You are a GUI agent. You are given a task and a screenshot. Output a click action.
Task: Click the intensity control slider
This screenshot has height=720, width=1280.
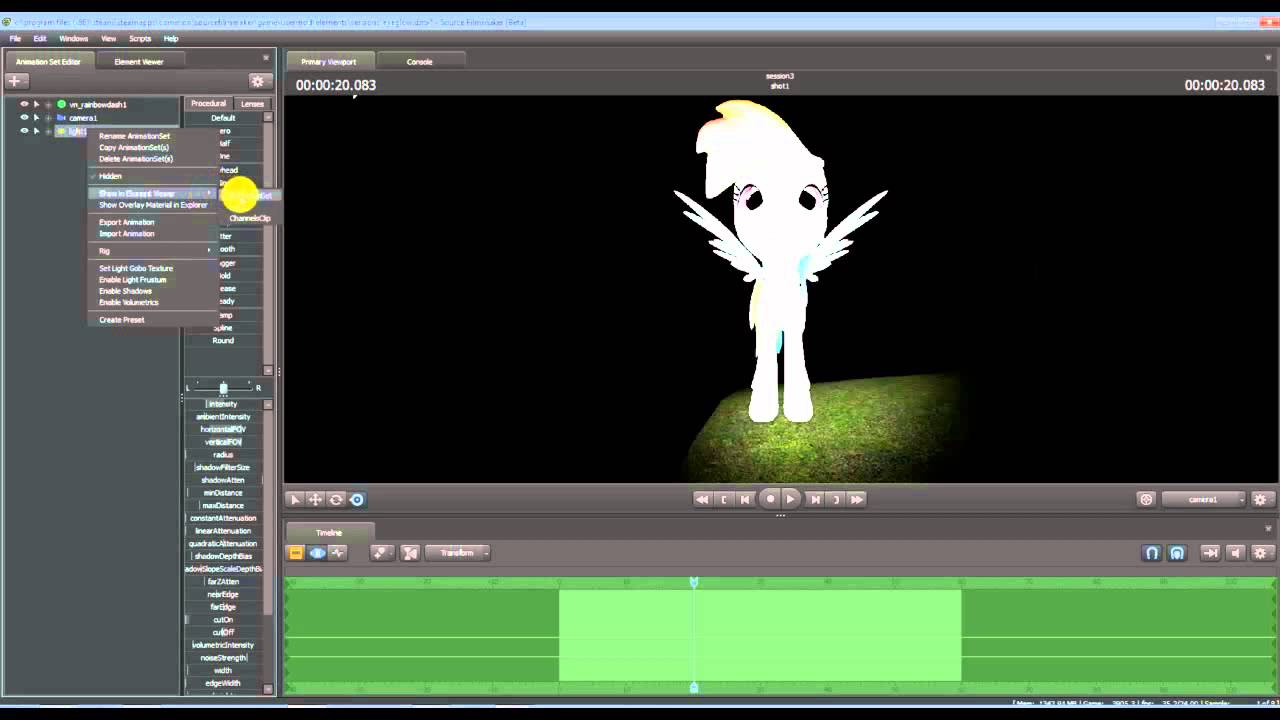223,404
